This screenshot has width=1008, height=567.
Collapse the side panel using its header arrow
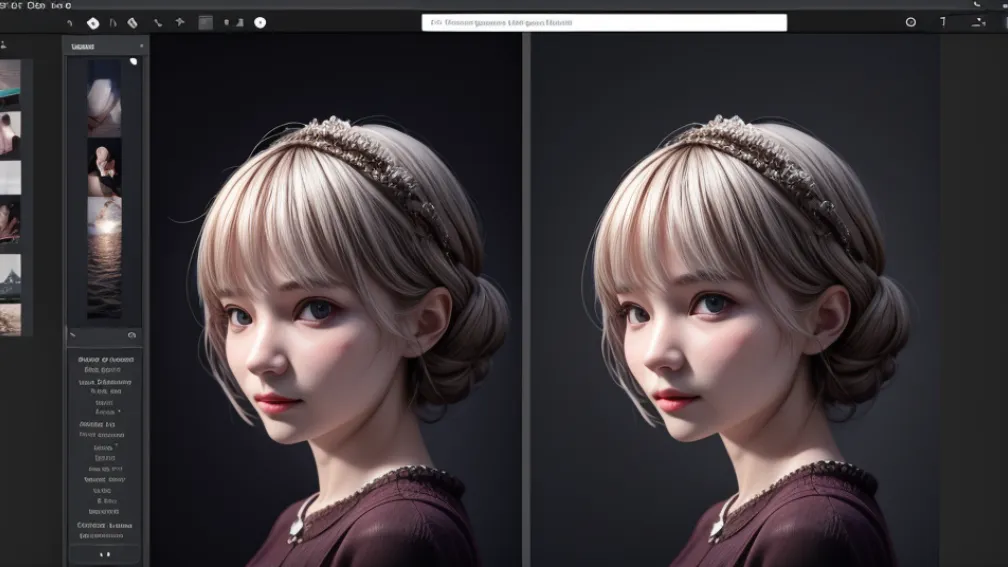tap(141, 46)
